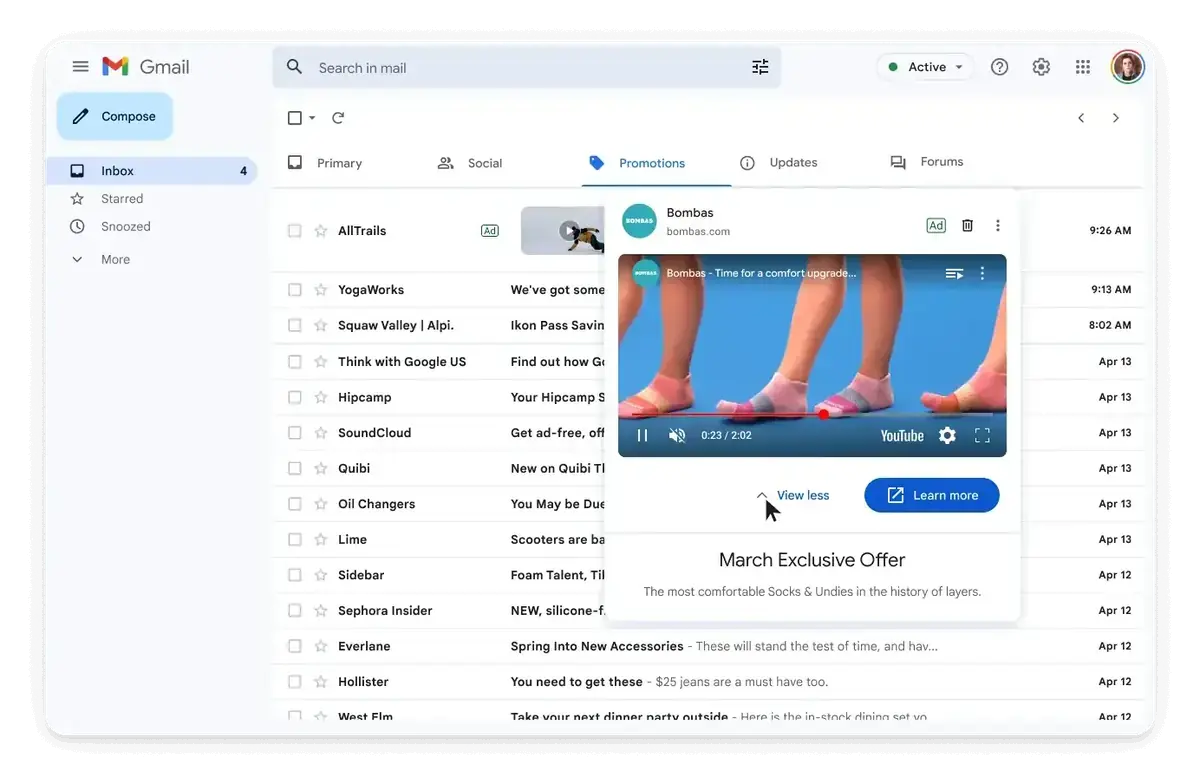
Task: Show search options filter icon
Action: 760,67
